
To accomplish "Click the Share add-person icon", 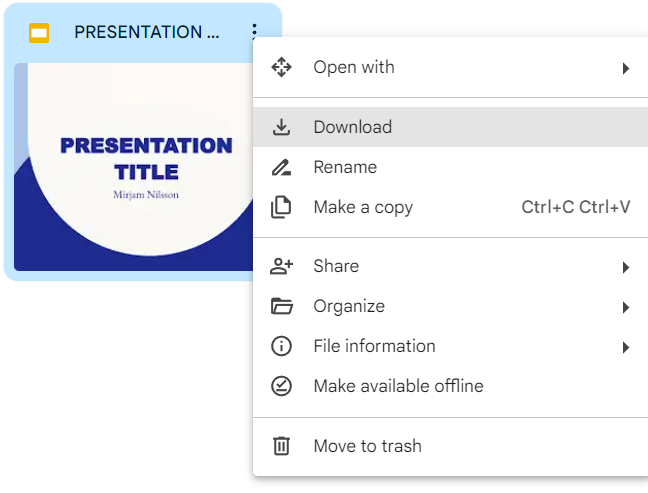I will [x=282, y=266].
